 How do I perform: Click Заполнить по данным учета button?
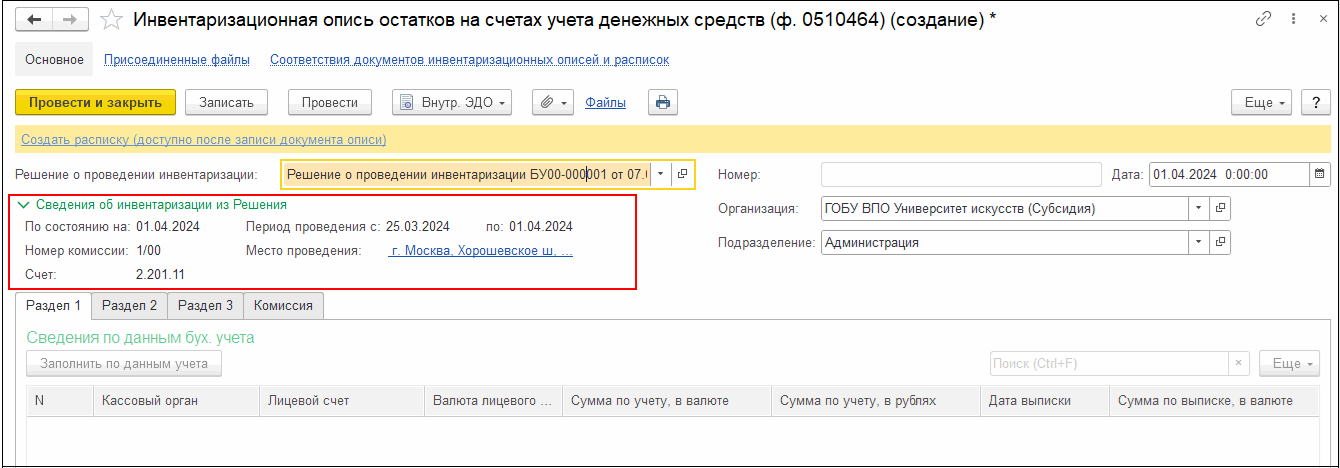pos(124,364)
